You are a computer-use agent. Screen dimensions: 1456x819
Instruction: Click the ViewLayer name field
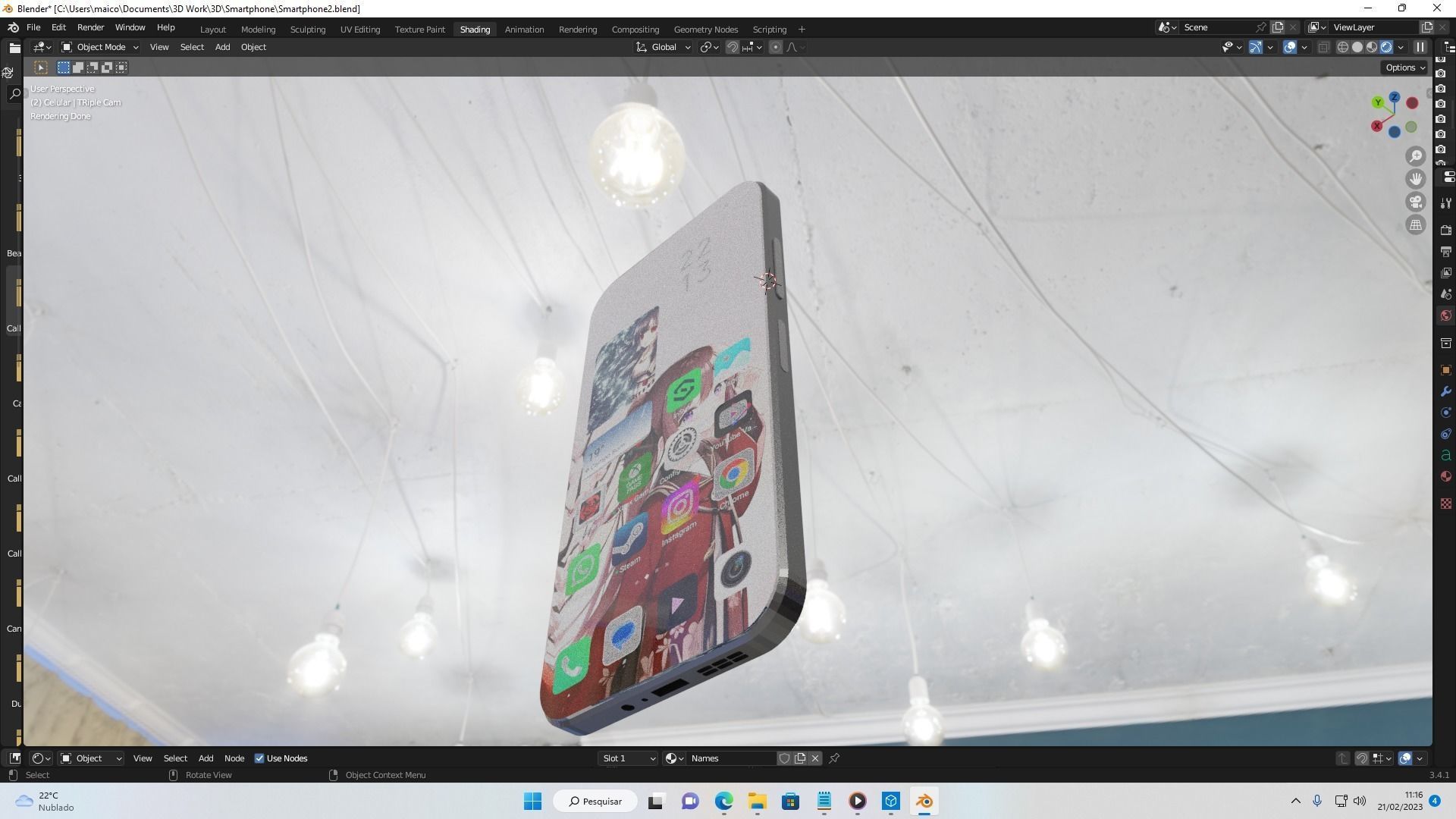pyautogui.click(x=1373, y=27)
